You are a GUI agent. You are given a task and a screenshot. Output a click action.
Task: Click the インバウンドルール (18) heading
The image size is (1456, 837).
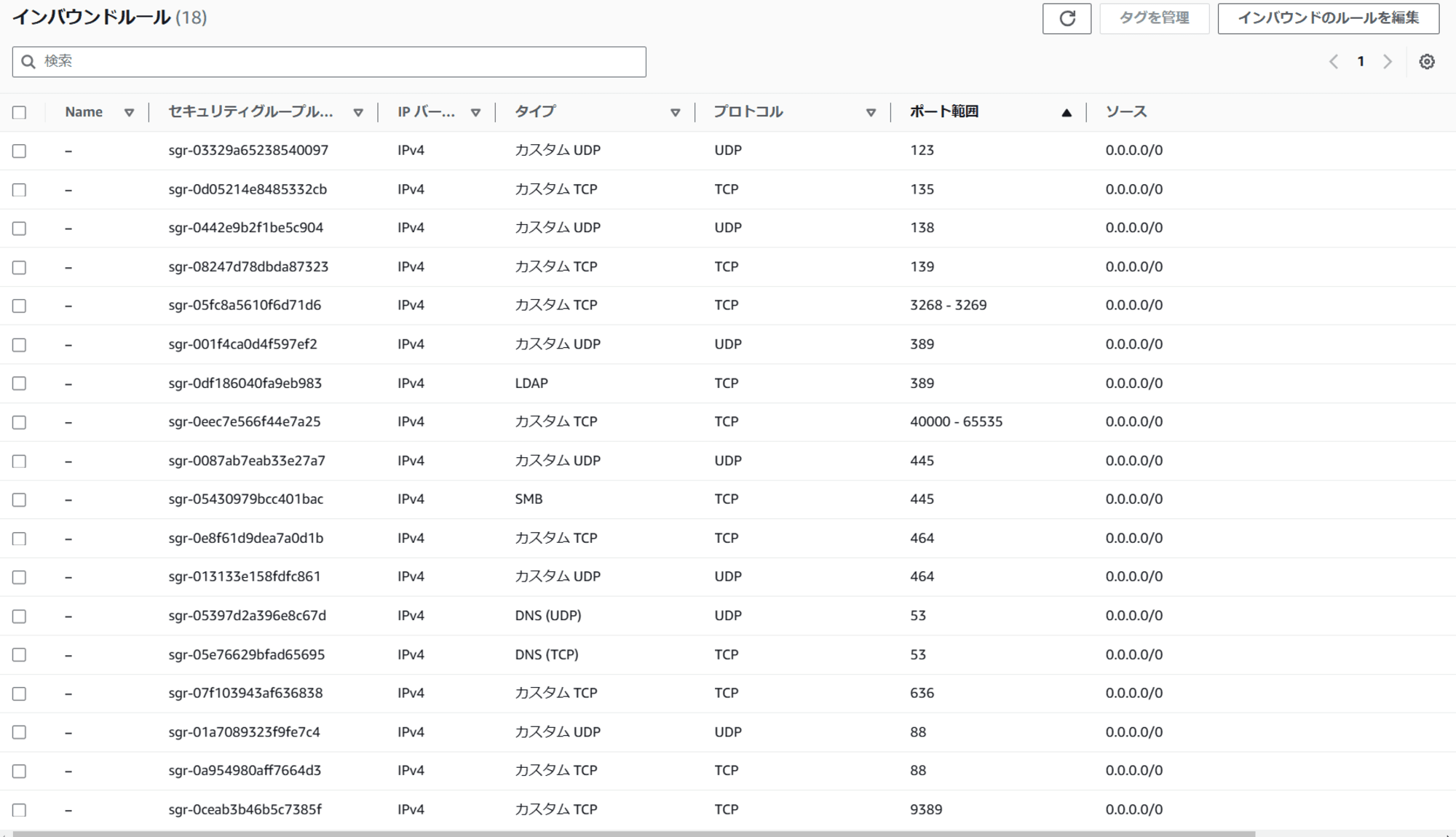pos(110,17)
